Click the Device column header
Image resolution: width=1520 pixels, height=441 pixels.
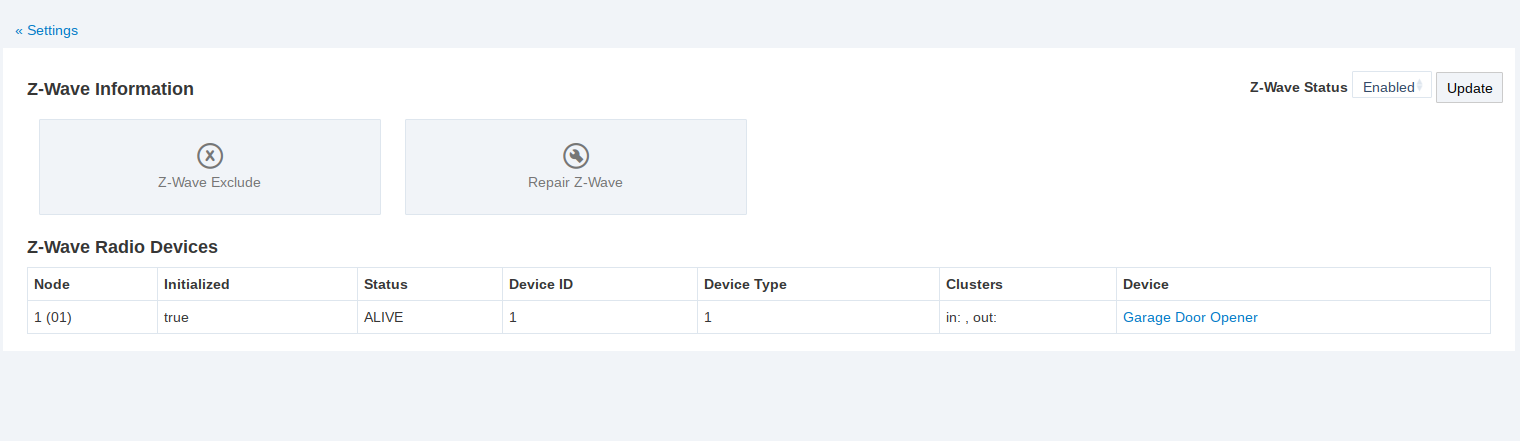tap(1146, 284)
